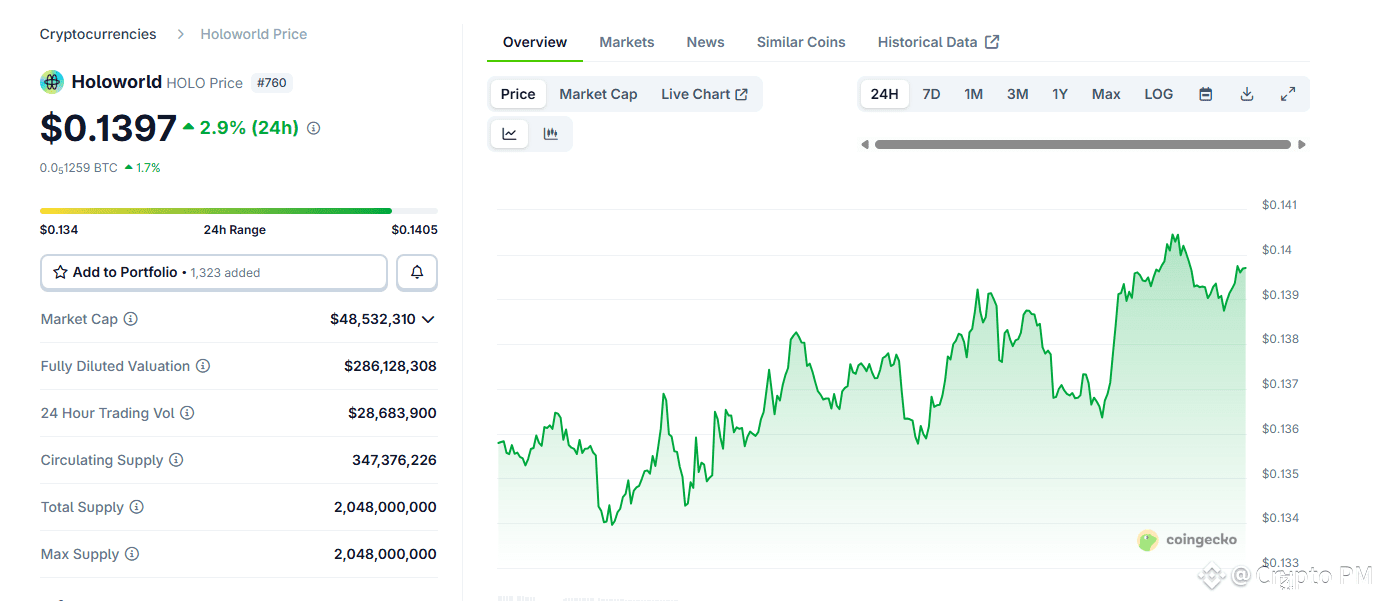Click the download chart data icon

pyautogui.click(x=1247, y=94)
